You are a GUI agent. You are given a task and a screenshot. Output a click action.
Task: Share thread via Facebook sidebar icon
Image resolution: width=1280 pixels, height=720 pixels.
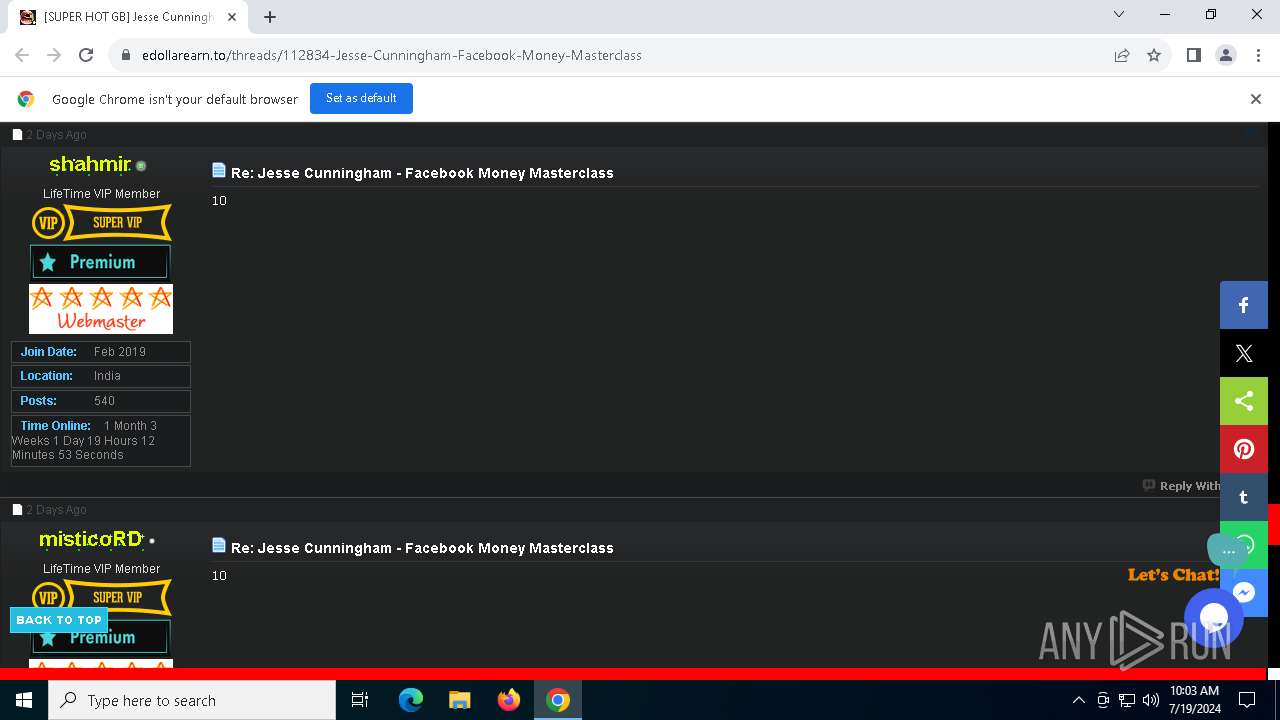click(1244, 305)
